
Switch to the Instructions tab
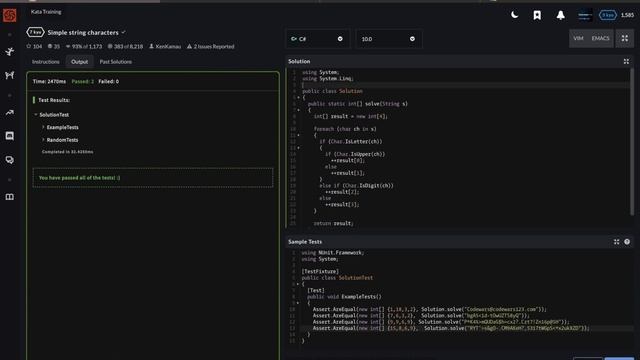coord(46,62)
